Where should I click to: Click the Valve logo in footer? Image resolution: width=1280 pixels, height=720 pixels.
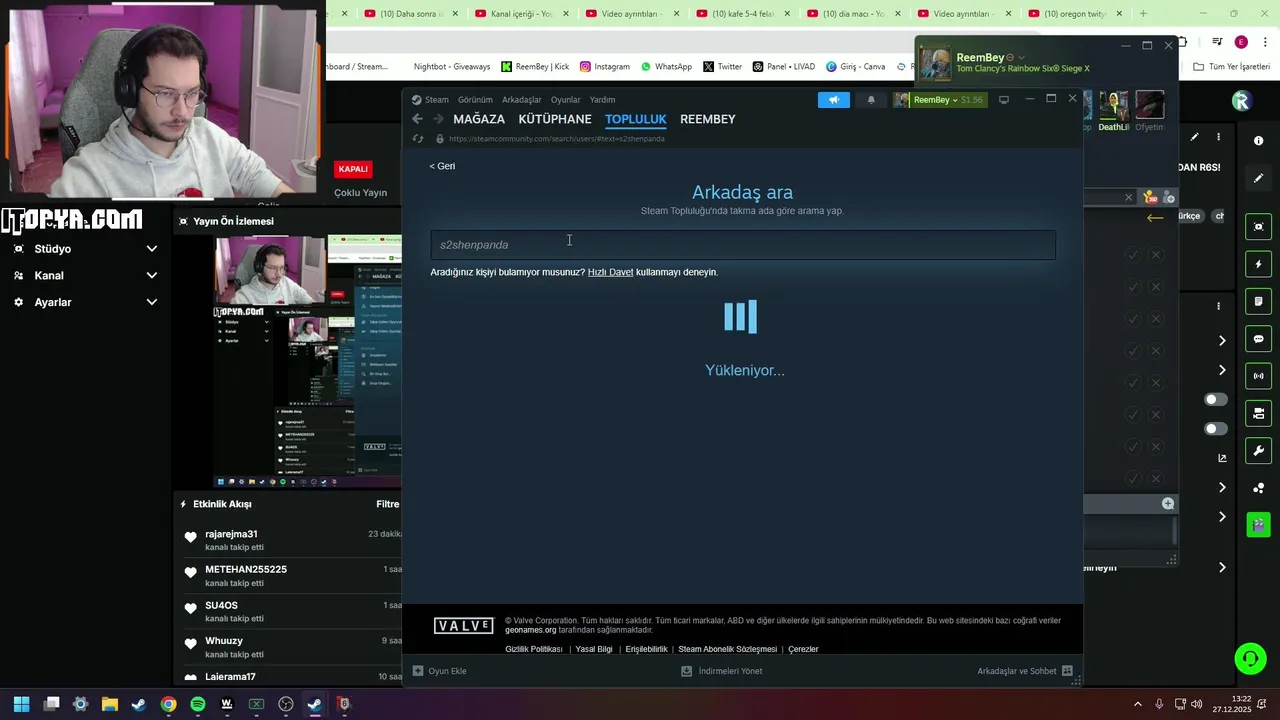pos(463,626)
